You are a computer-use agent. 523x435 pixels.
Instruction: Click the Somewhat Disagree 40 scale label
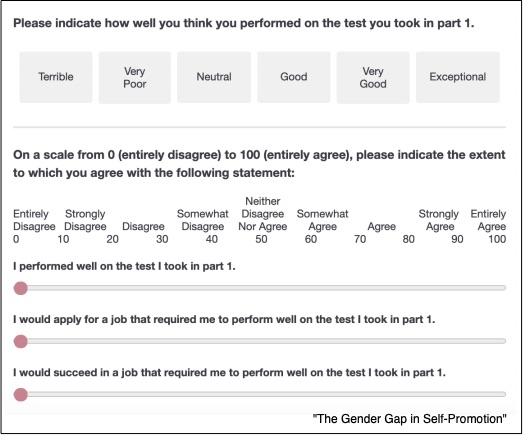click(x=202, y=226)
